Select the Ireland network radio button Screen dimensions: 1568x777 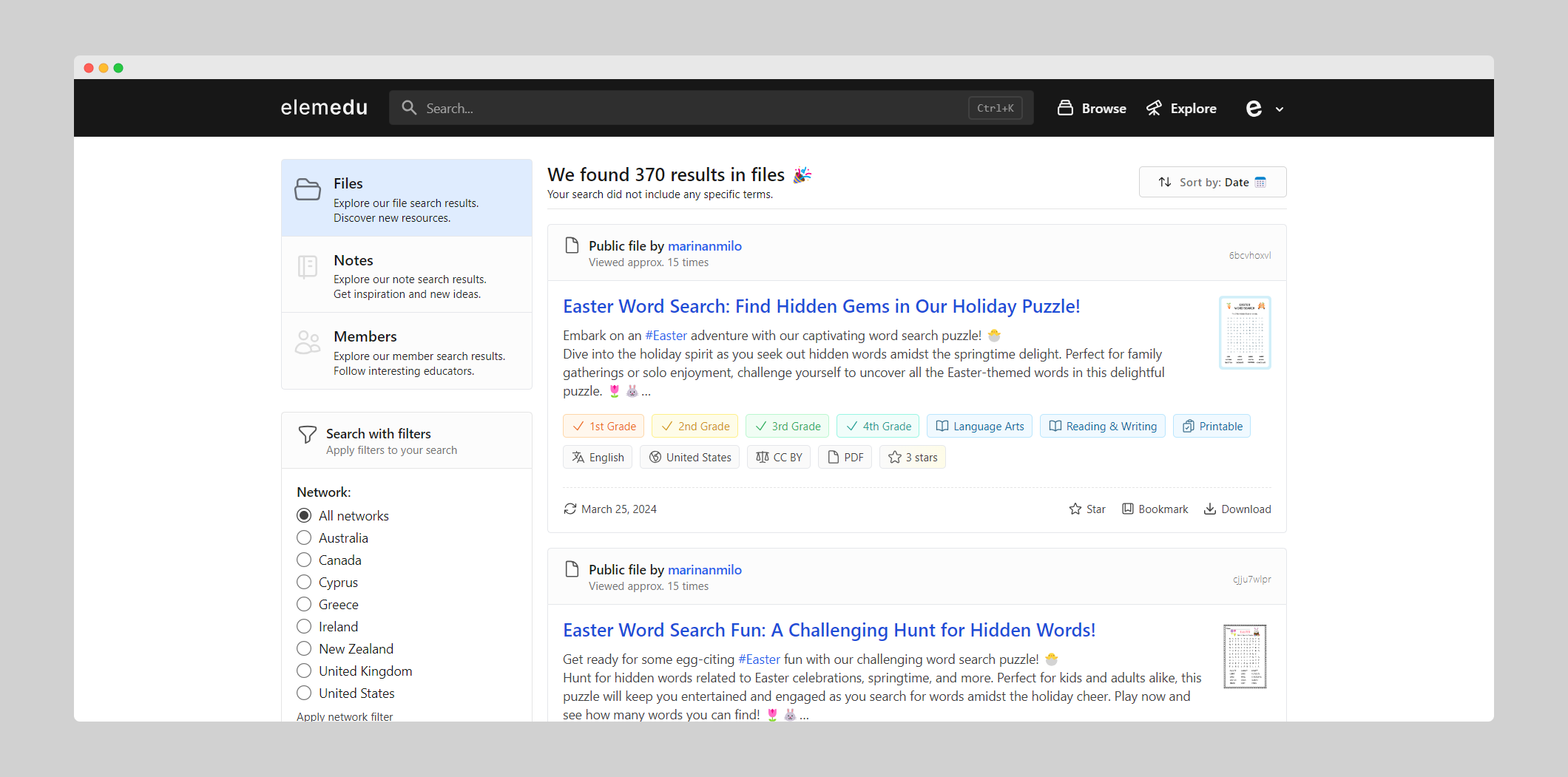click(304, 626)
